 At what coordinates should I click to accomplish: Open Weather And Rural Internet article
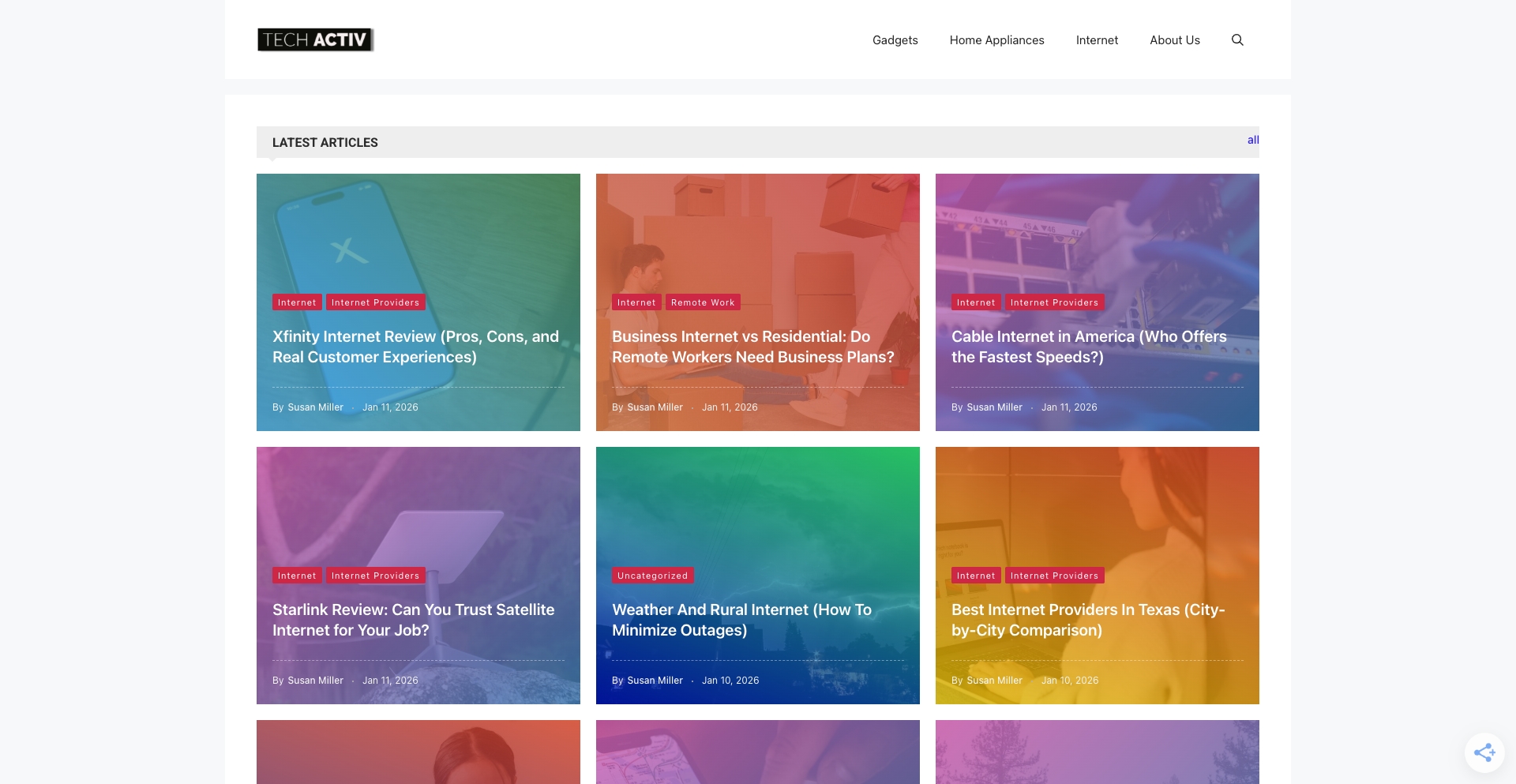tap(741, 620)
